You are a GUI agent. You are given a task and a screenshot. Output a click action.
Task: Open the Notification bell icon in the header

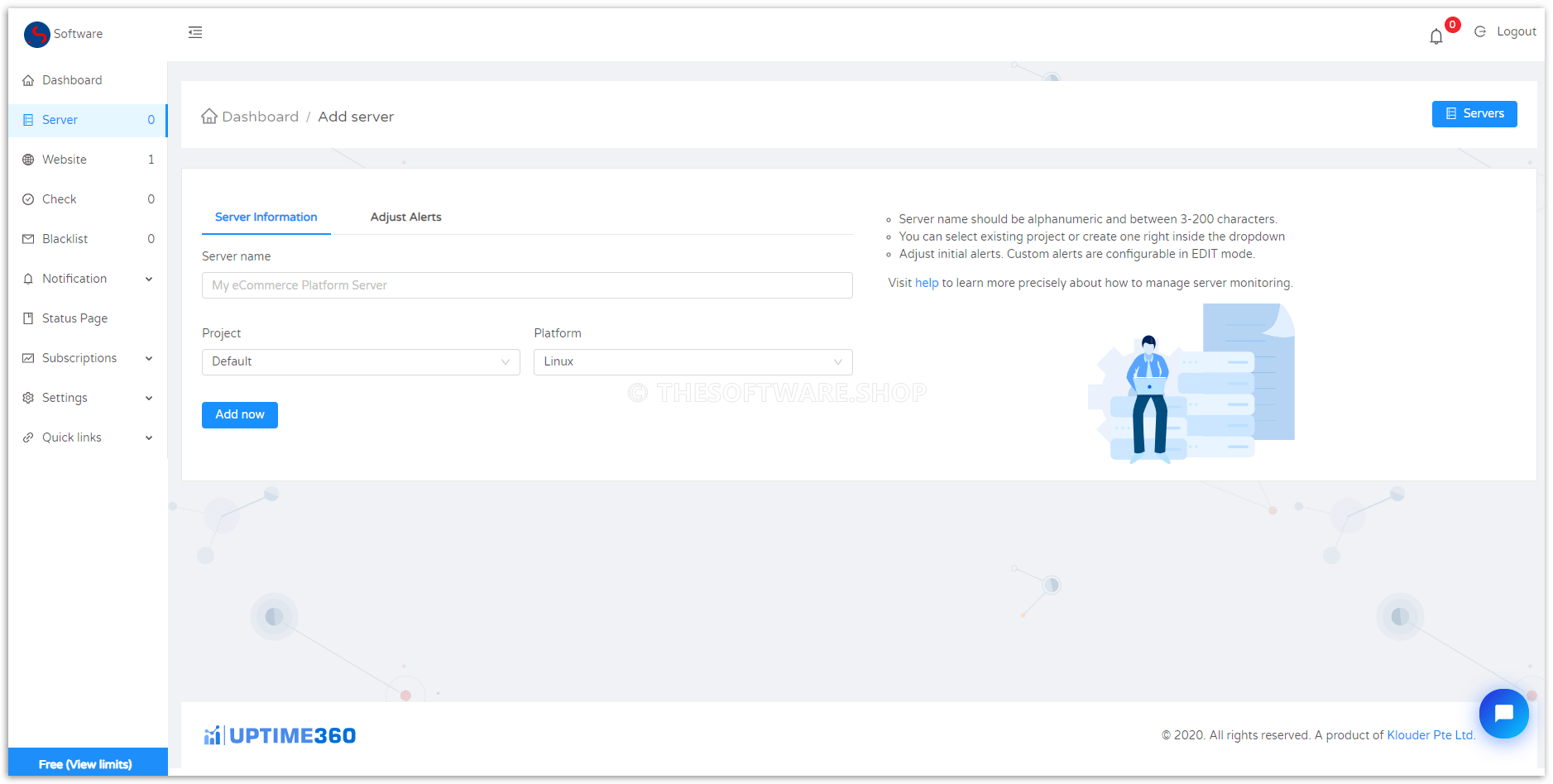point(1435,35)
